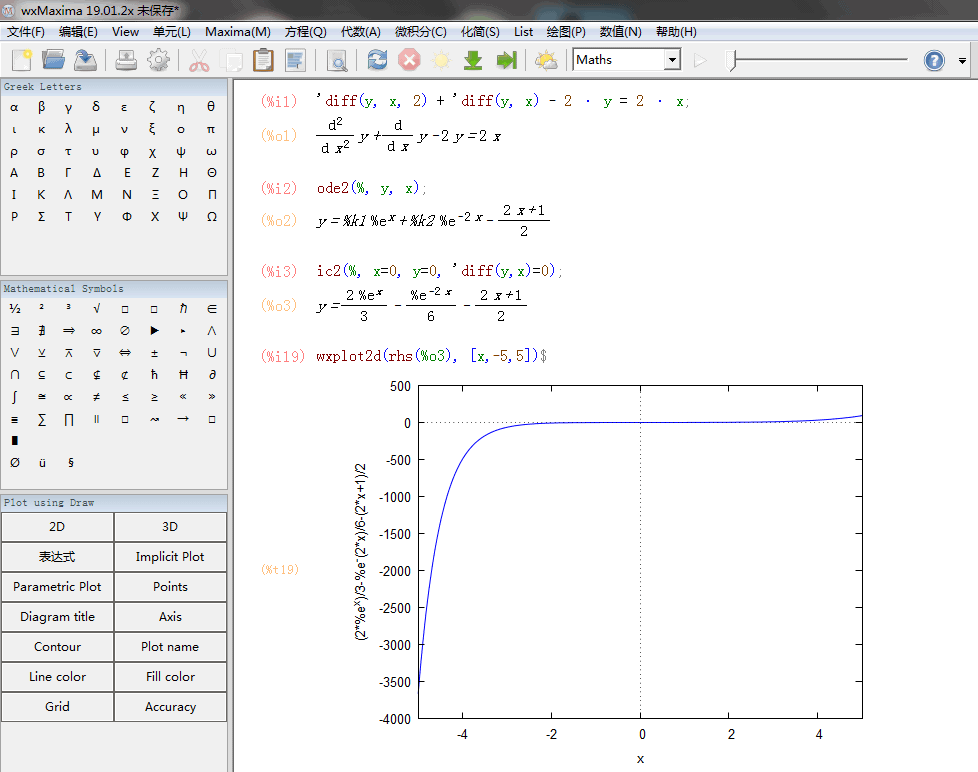Viewport: 978px width, 772px height.
Task: Click the 表达式 button
Action: pyautogui.click(x=57, y=557)
